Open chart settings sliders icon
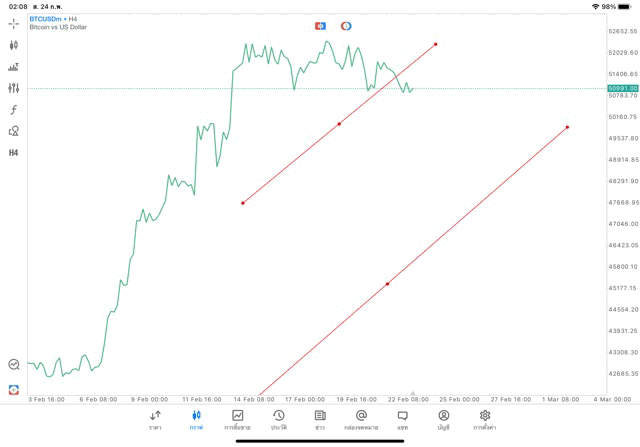 (x=14, y=88)
